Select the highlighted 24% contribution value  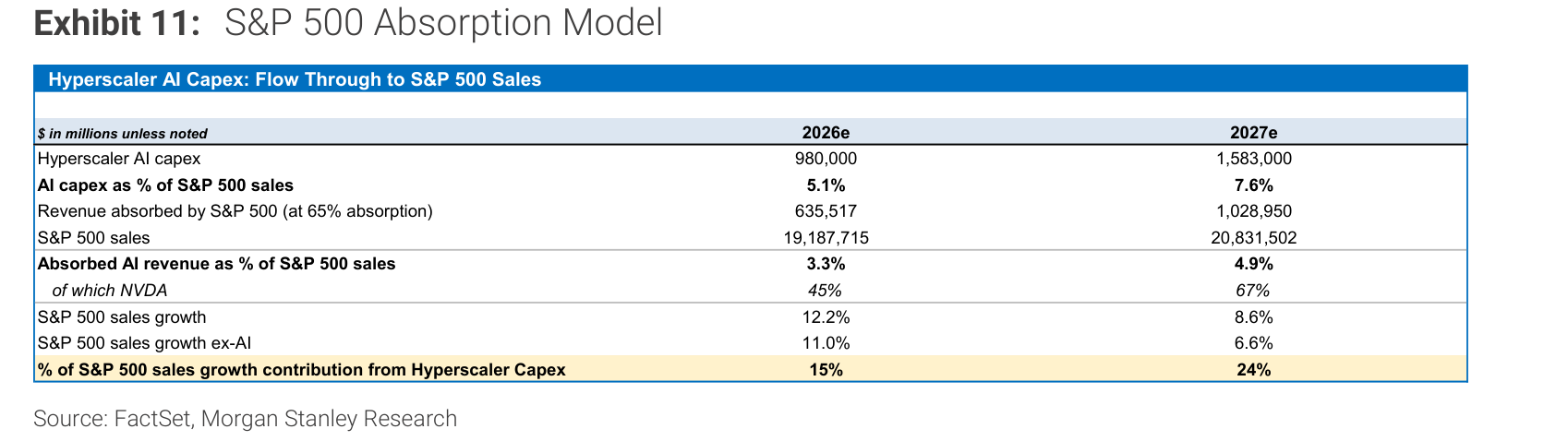tap(1253, 370)
